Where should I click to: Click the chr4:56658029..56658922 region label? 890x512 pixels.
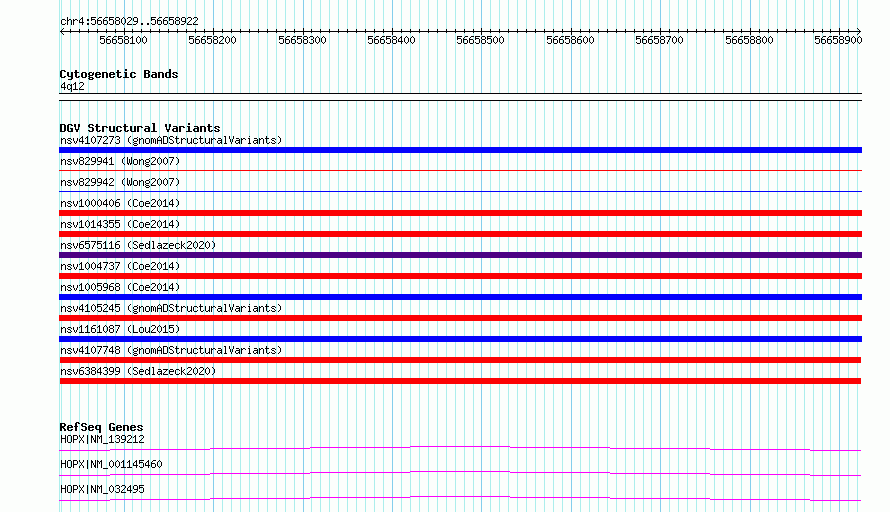(129, 21)
